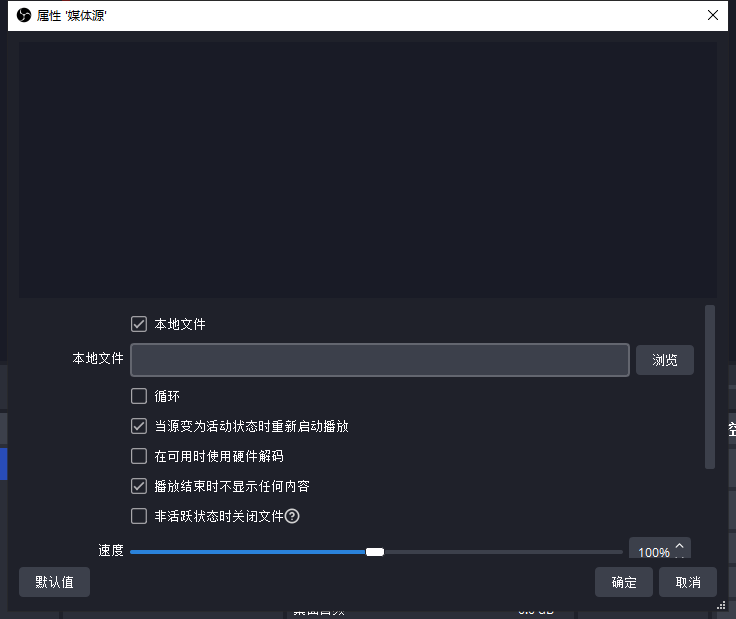Uncheck 播放结束时不显示任何内容 option
This screenshot has height=619, width=736.
pos(139,486)
